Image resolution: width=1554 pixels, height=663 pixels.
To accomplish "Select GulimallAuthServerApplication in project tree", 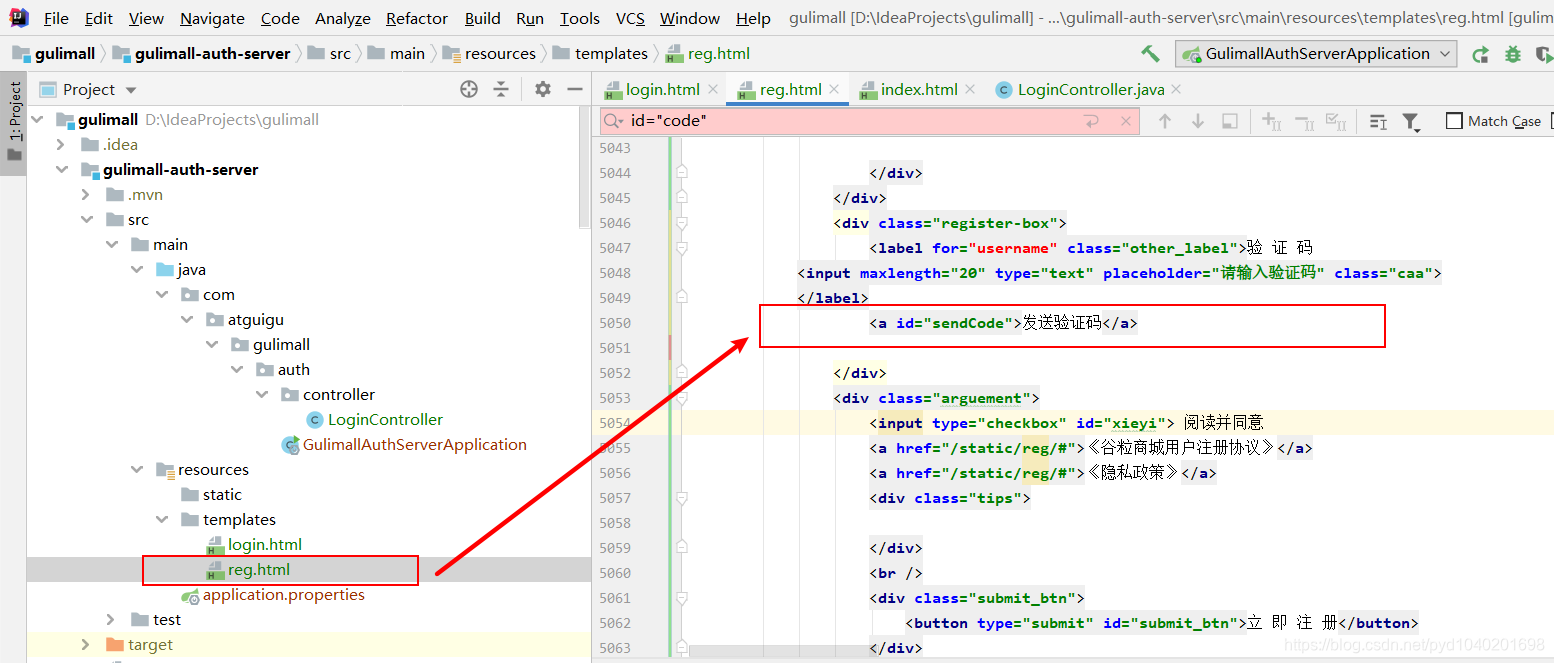I will pos(414,445).
